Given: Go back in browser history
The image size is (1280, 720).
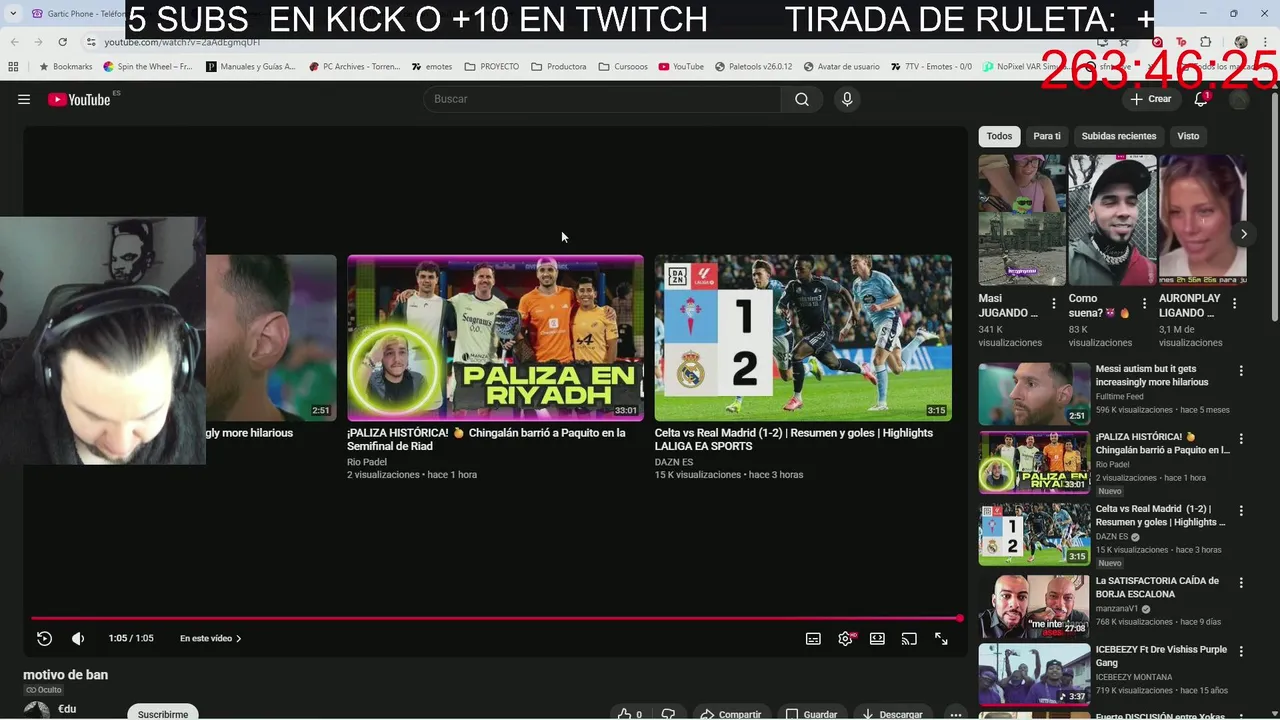Looking at the screenshot, I should coord(15,42).
